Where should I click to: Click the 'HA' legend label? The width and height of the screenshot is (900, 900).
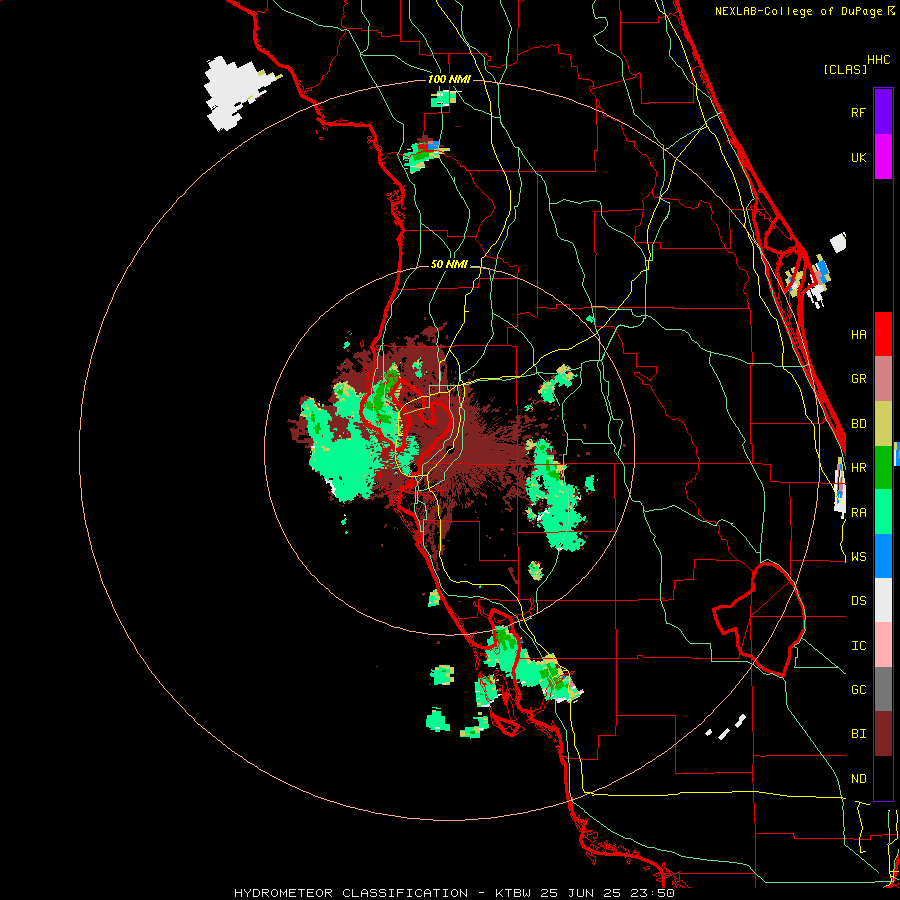pos(858,335)
